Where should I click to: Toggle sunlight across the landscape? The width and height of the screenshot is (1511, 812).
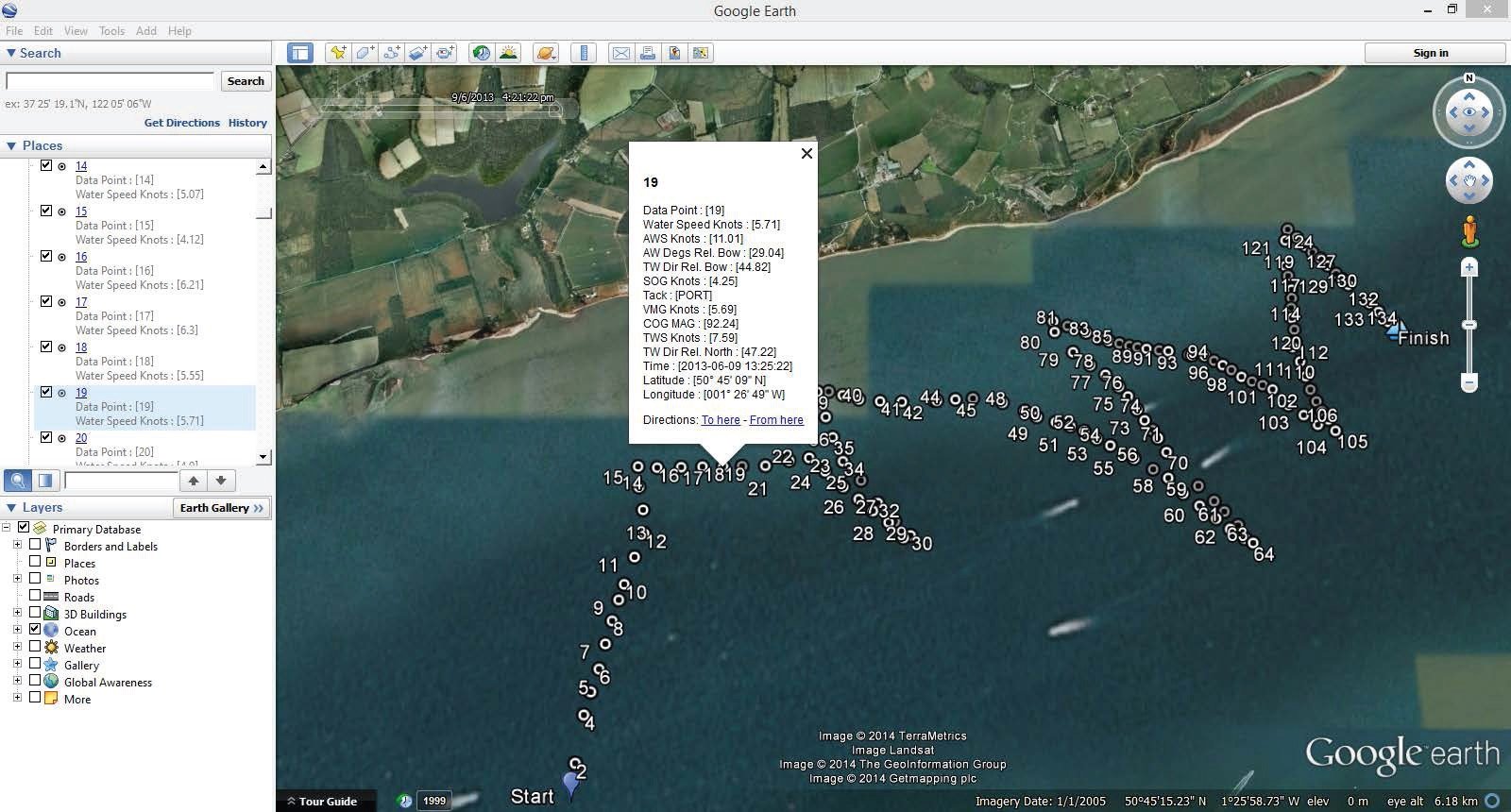508,53
